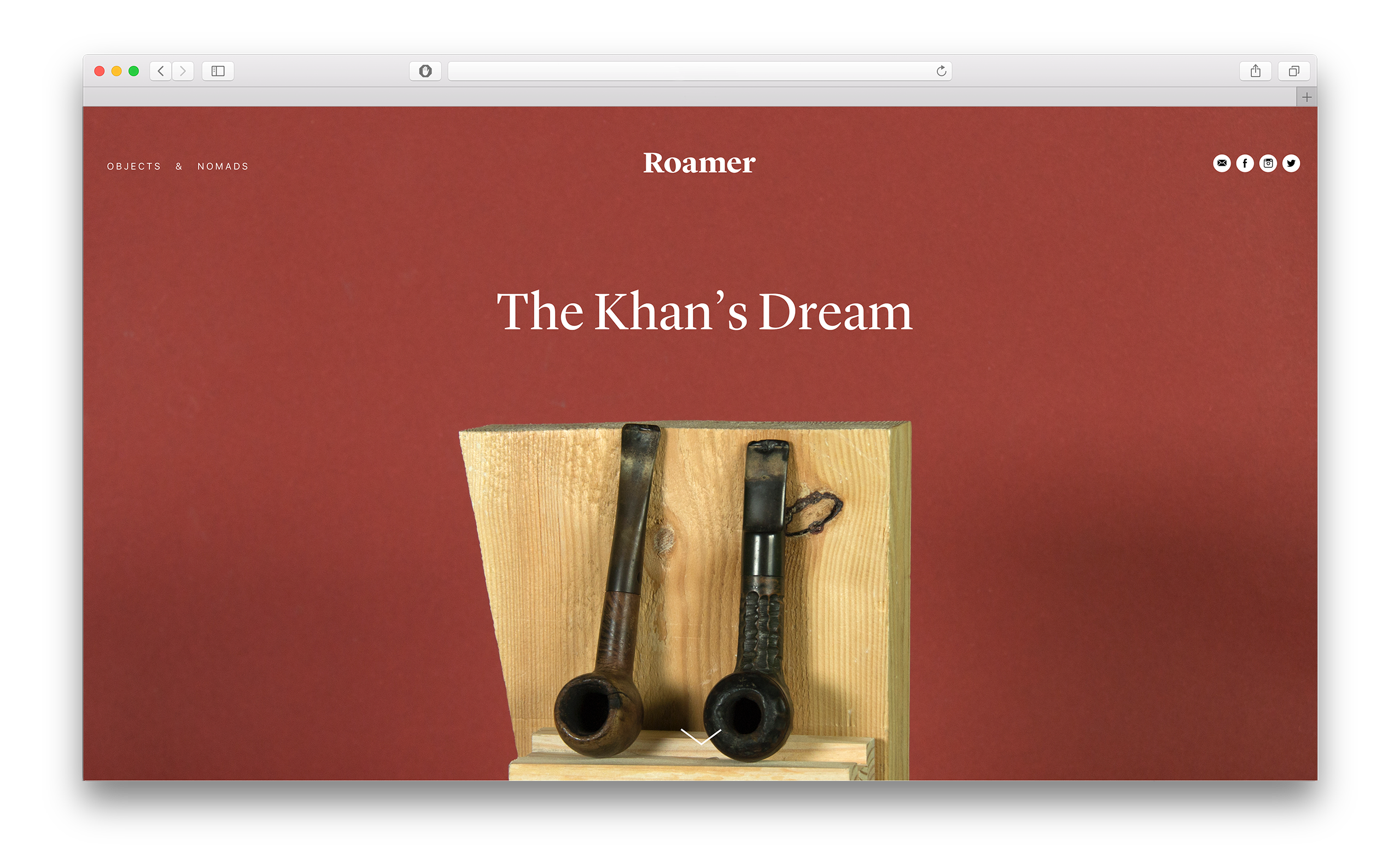Open the Share button in toolbar
1400x846 pixels.
point(1256,71)
